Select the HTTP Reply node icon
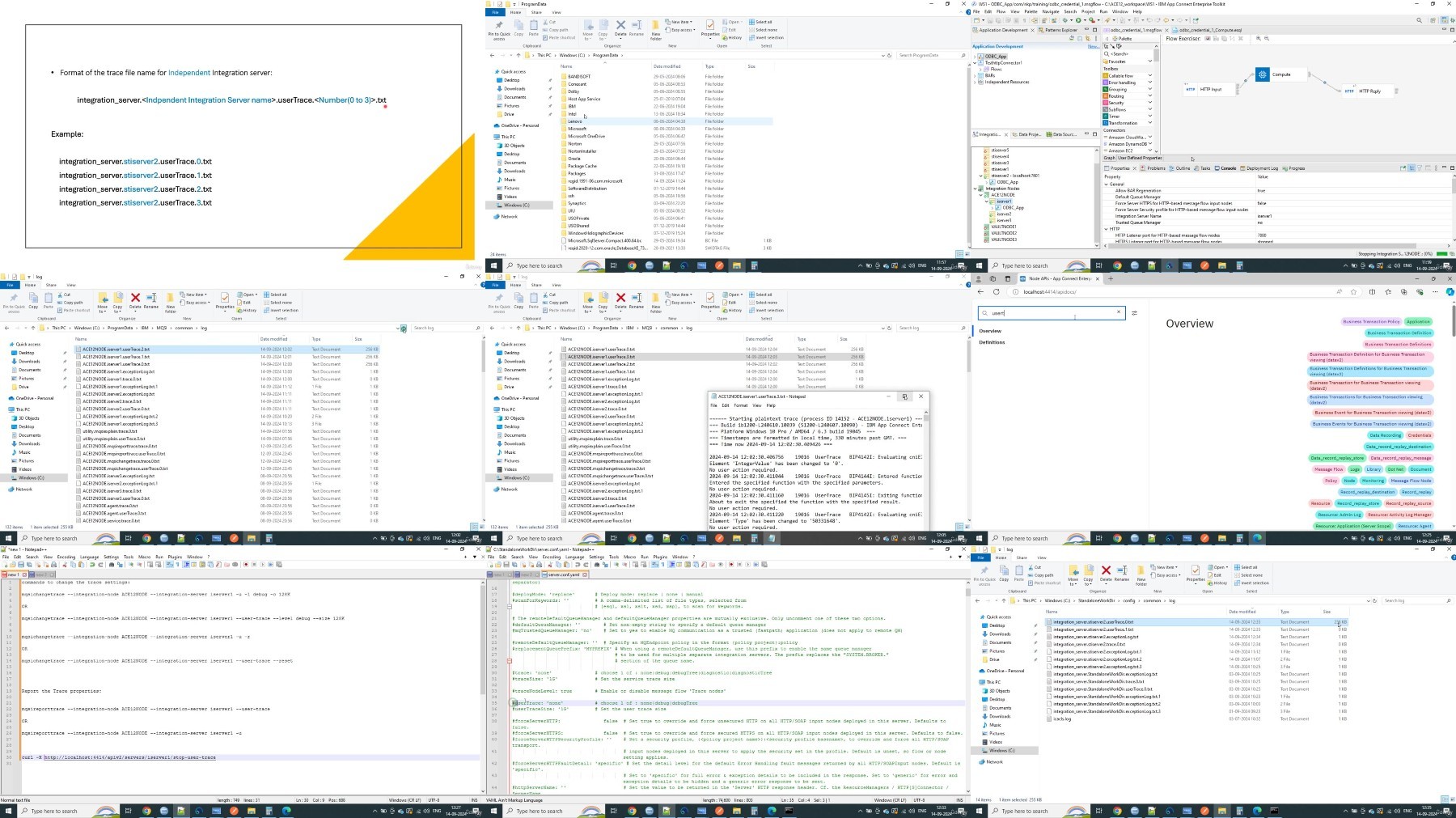The width and height of the screenshot is (1456, 818). click(x=1349, y=91)
